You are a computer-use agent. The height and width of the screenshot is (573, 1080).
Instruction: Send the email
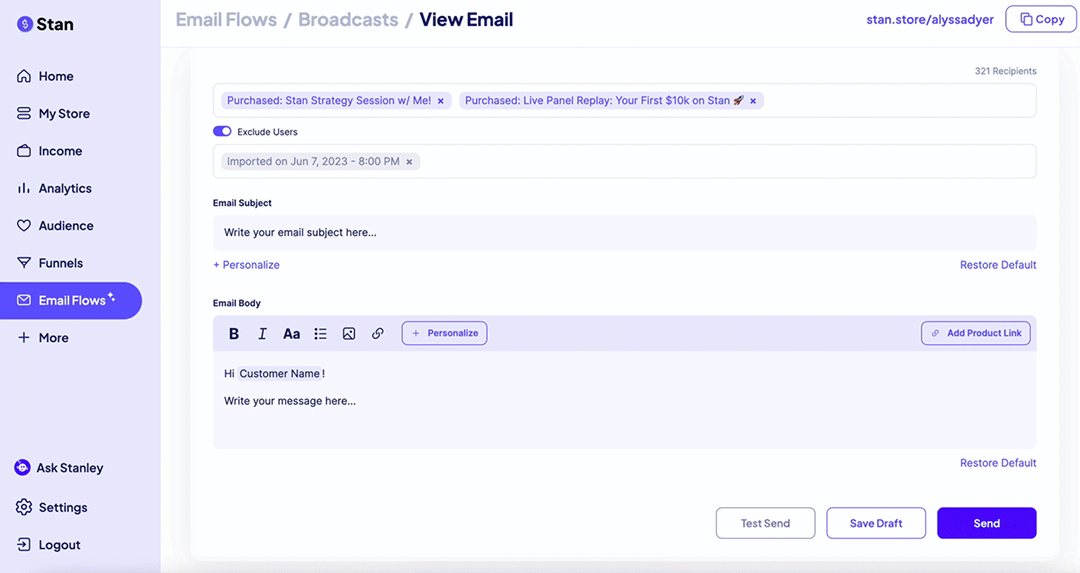coord(986,523)
